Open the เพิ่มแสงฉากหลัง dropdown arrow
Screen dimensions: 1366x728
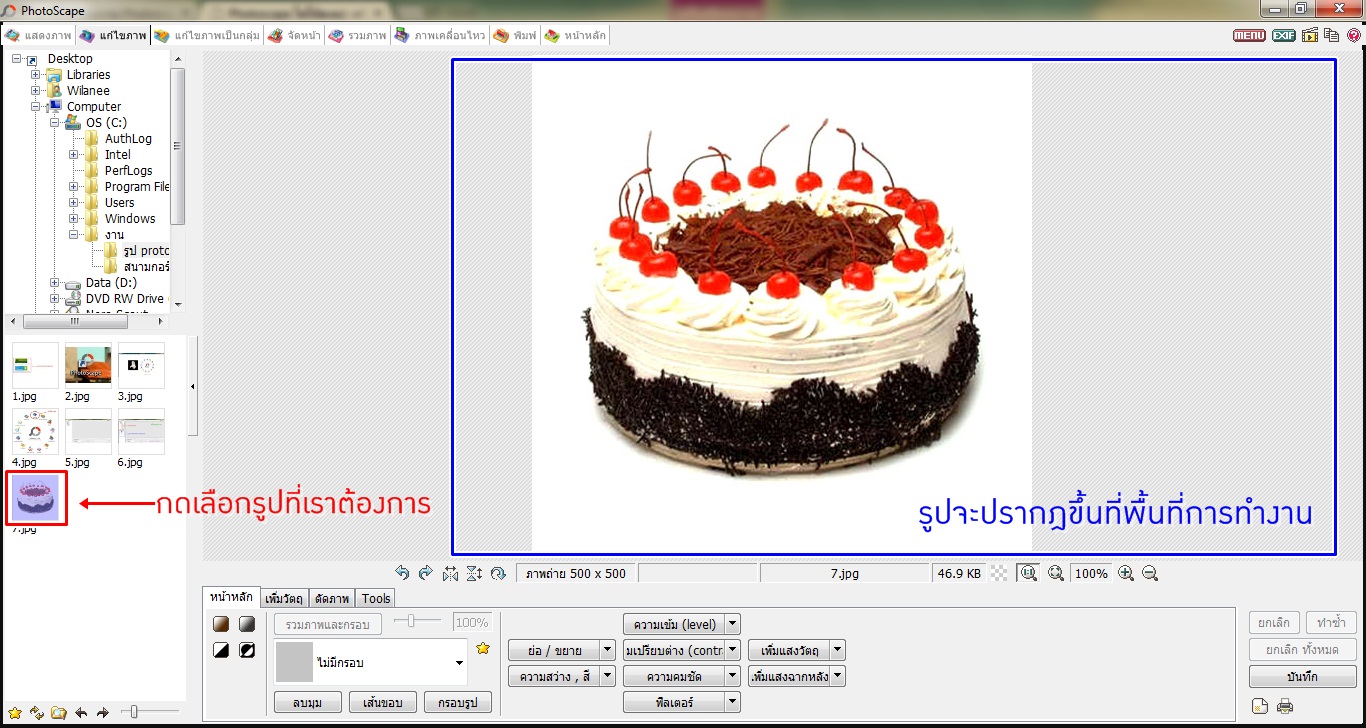(x=838, y=676)
